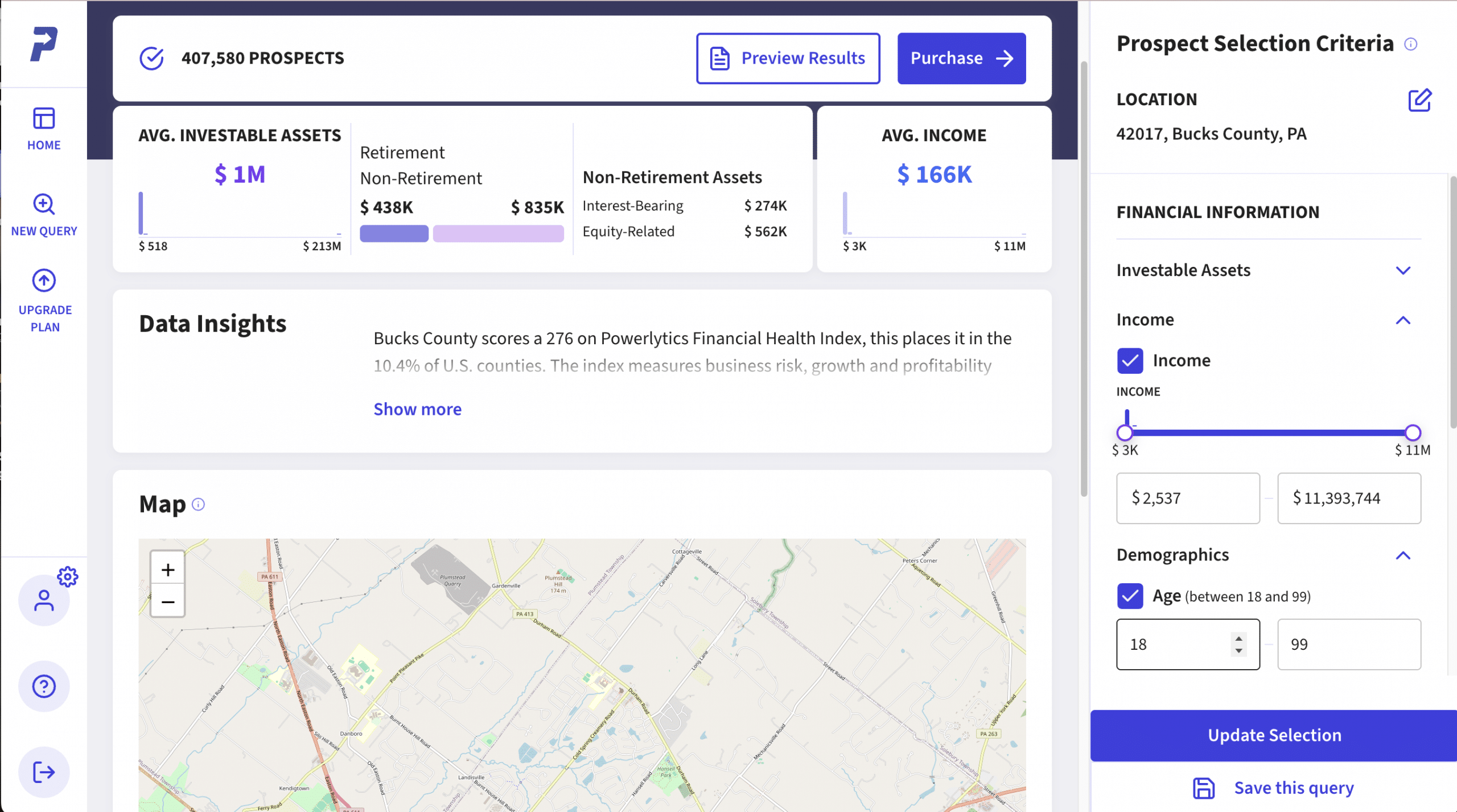1457x812 pixels.
Task: Click the minimum income input field
Action: coord(1188,498)
